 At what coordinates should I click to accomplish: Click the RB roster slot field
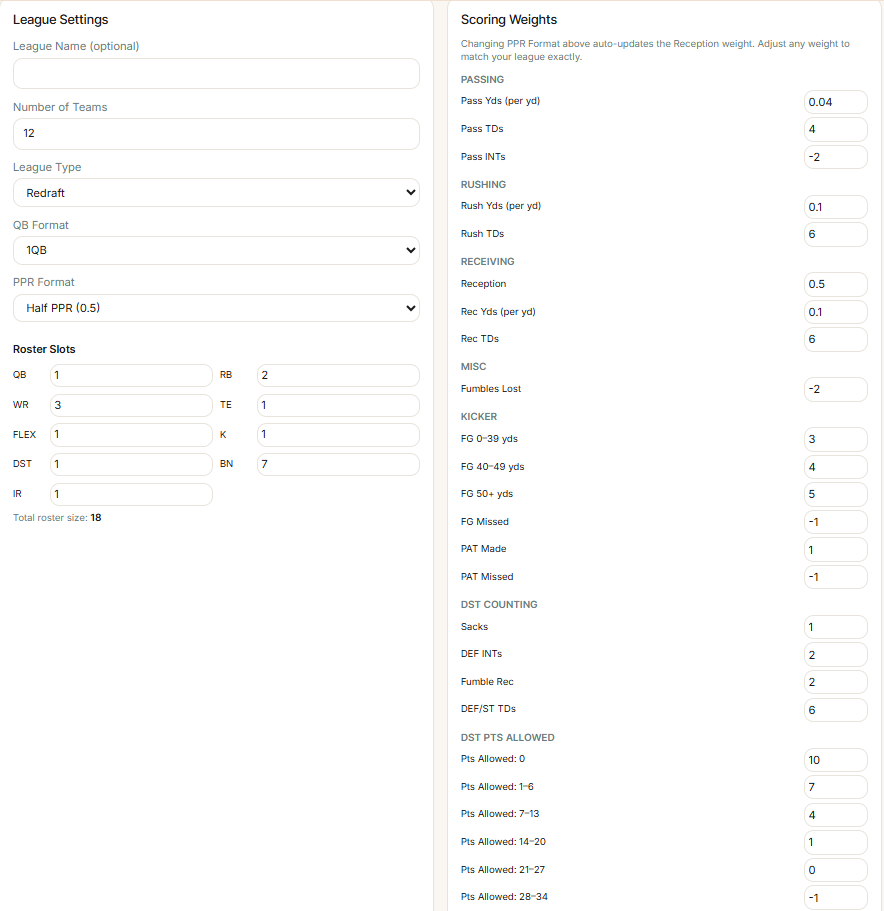pyautogui.click(x=338, y=375)
